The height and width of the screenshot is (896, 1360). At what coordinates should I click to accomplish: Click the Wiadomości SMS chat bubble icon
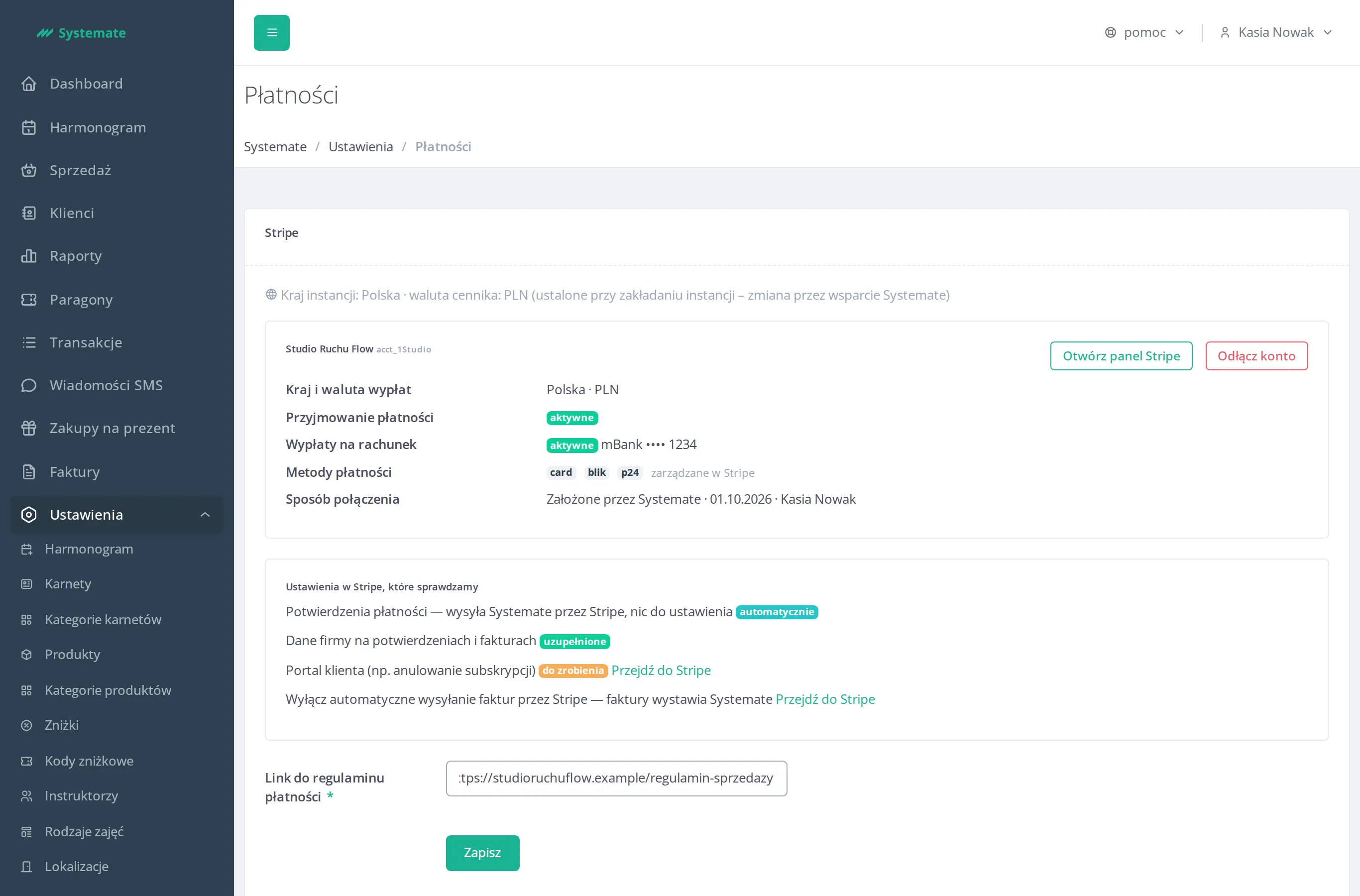(28, 385)
